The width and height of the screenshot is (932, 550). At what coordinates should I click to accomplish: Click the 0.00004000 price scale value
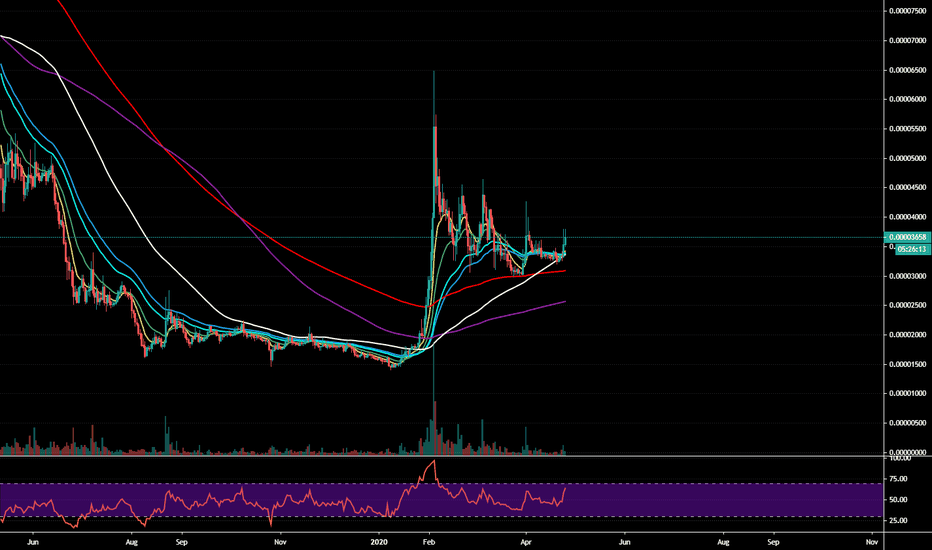(908, 217)
